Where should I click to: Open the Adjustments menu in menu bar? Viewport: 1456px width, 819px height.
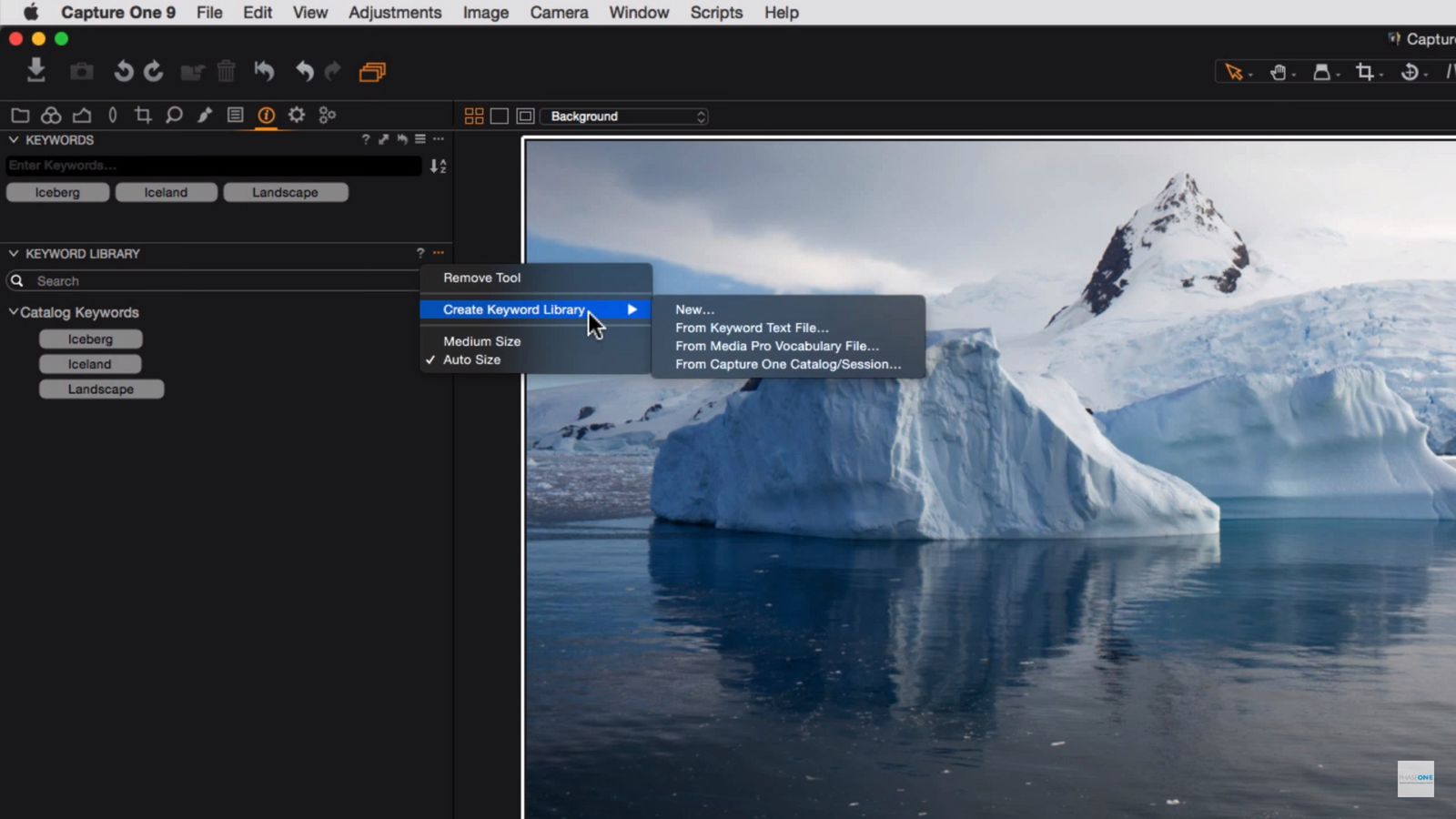395,13
